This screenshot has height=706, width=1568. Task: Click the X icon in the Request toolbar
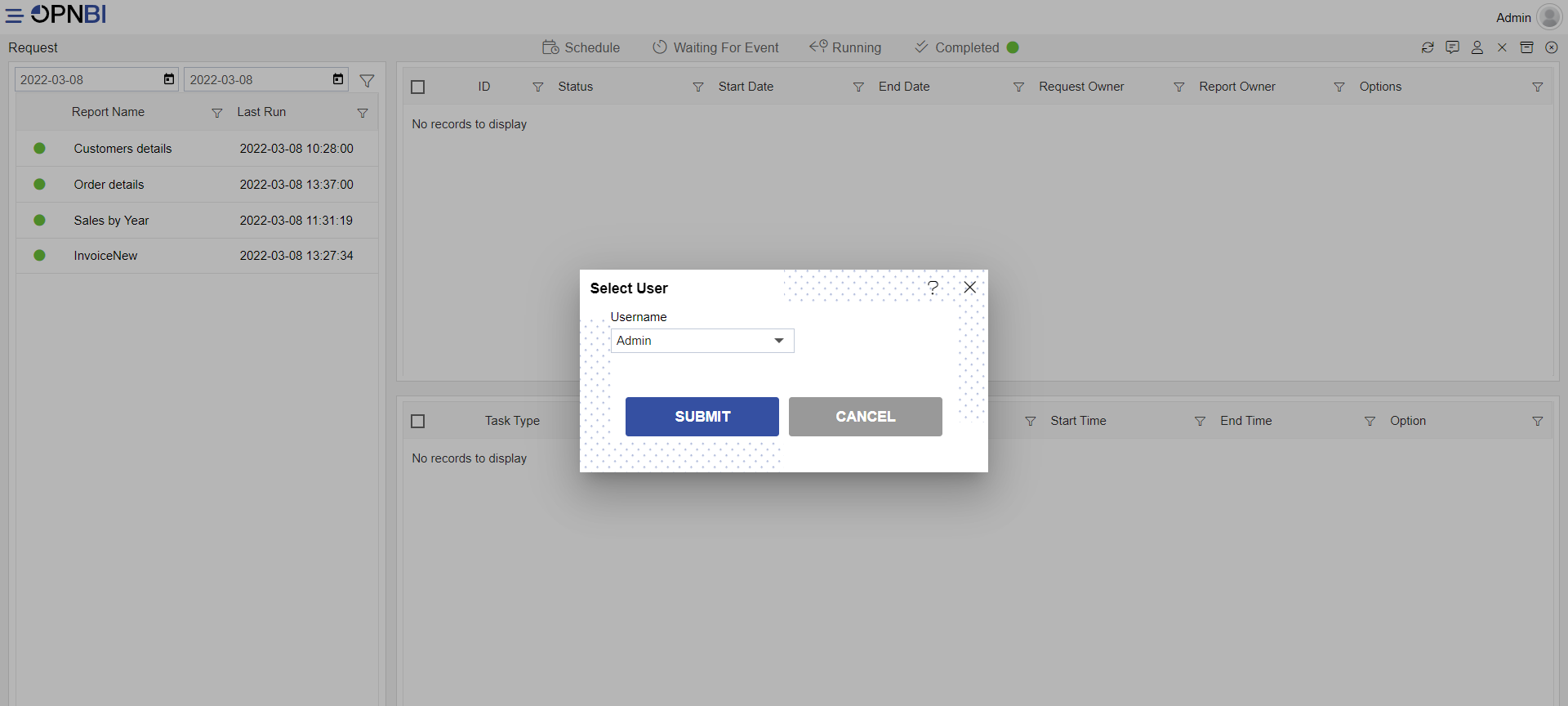tap(1502, 47)
